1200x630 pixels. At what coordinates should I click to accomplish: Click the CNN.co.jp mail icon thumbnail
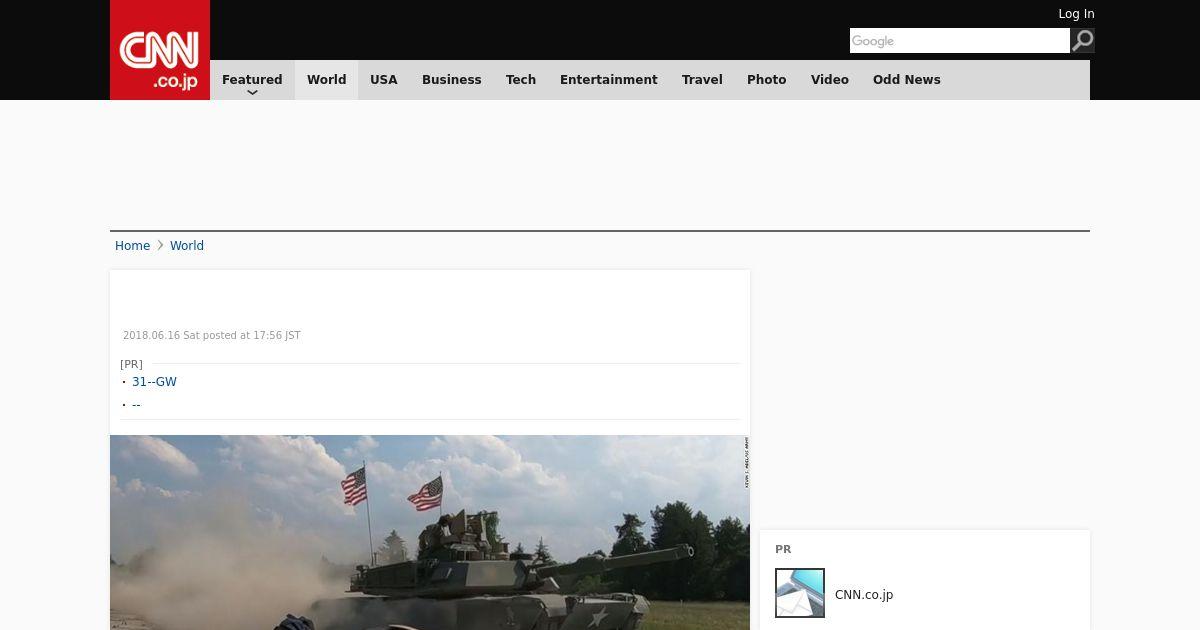tap(800, 593)
